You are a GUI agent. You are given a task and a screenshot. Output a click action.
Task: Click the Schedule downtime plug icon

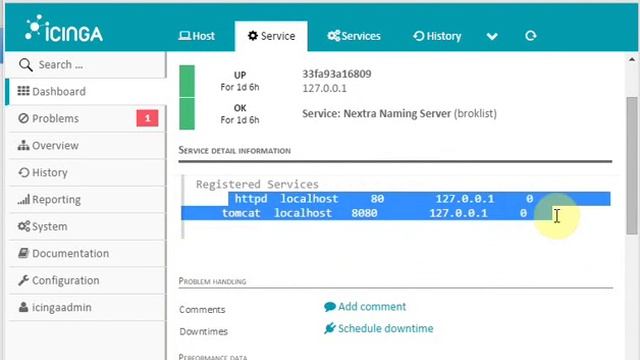click(x=330, y=328)
